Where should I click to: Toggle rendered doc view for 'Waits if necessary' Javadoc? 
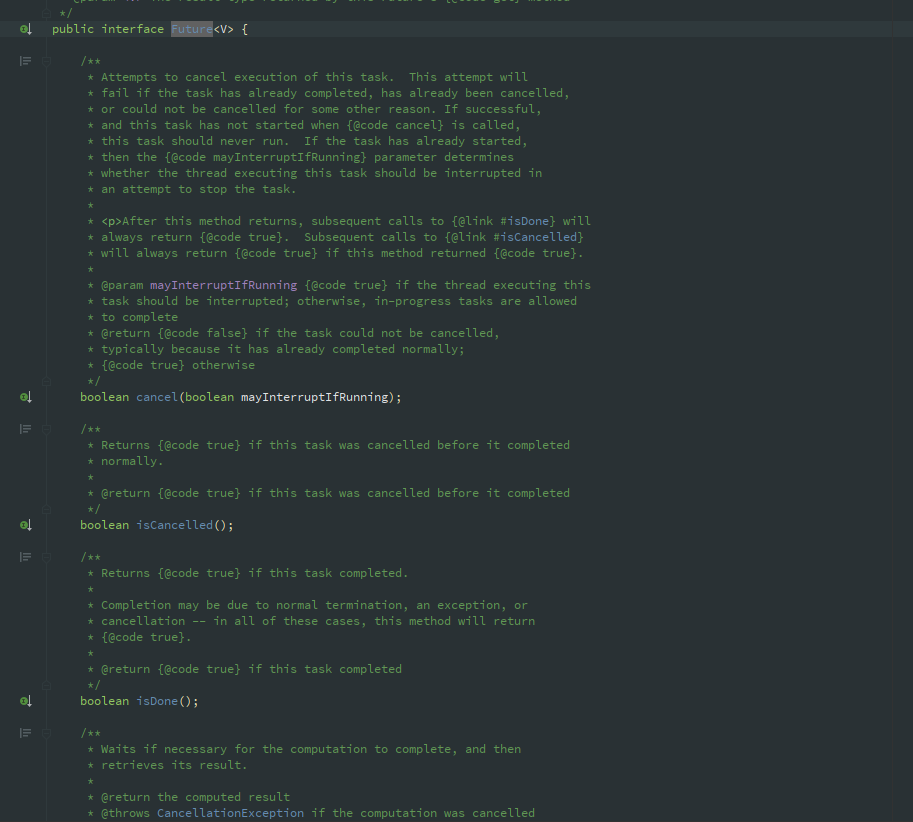(25, 733)
